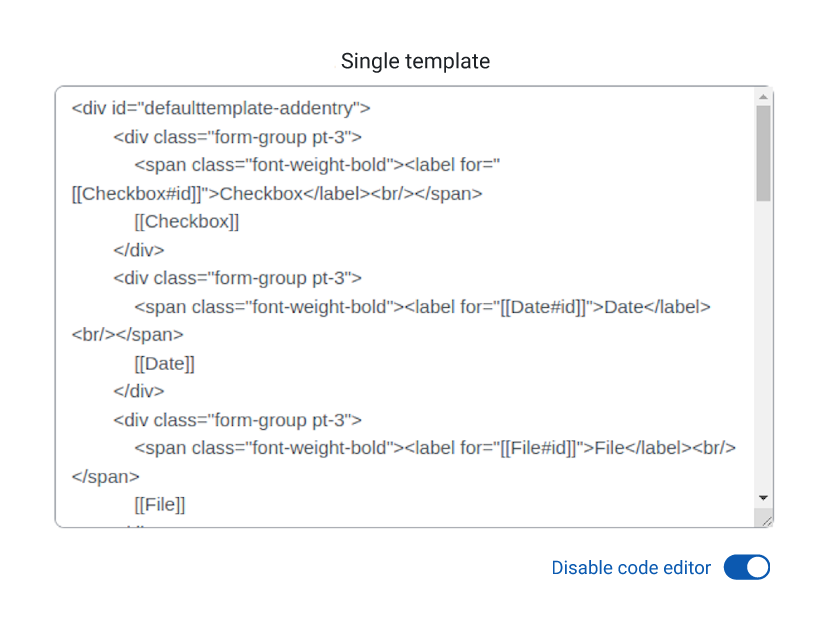Image resolution: width=824 pixels, height=618 pixels.
Task: Click the closing div tag below [[Date]]
Action: pyautogui.click(x=139, y=392)
